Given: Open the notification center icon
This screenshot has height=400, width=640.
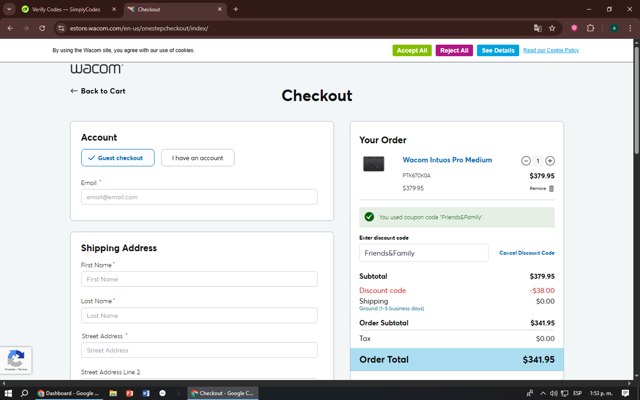Looking at the screenshot, I should pos(625,393).
